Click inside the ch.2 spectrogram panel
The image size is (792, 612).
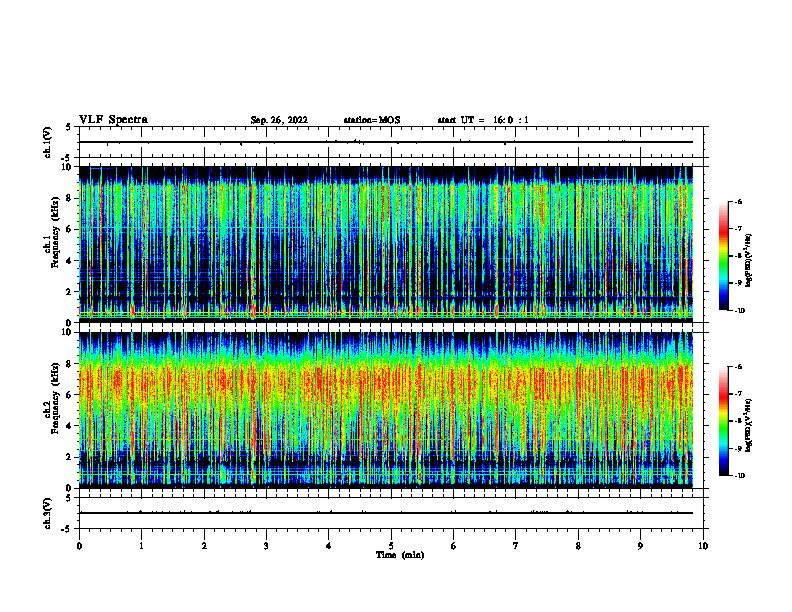point(386,410)
